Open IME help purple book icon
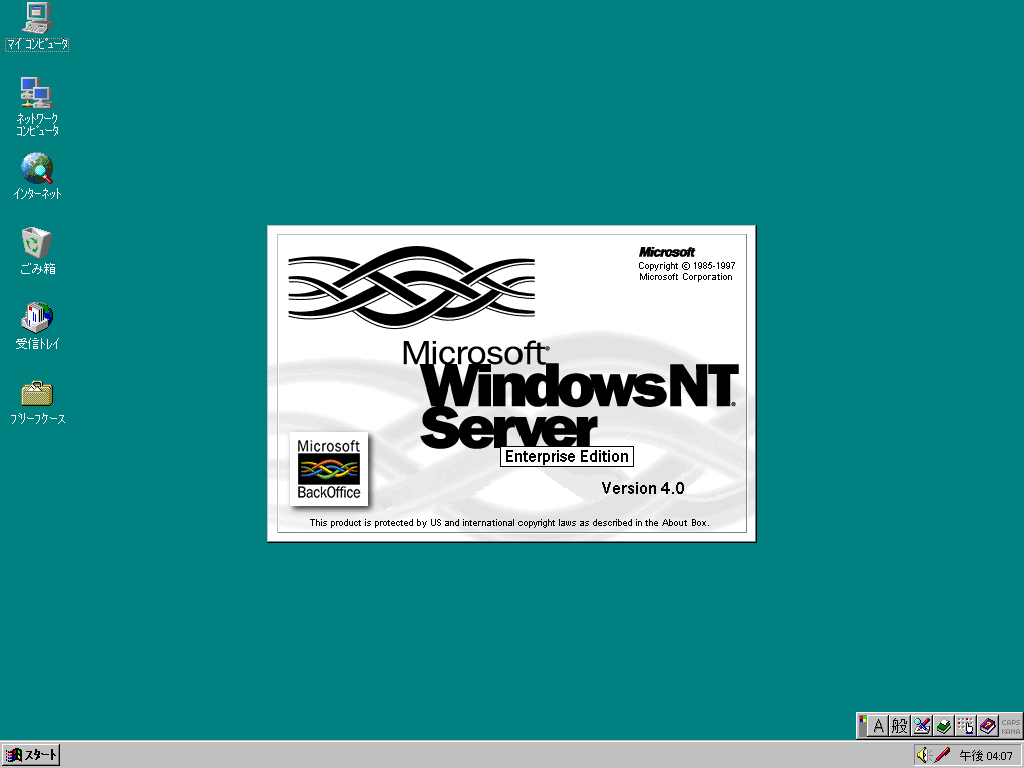This screenshot has width=1024, height=768. (x=988, y=726)
